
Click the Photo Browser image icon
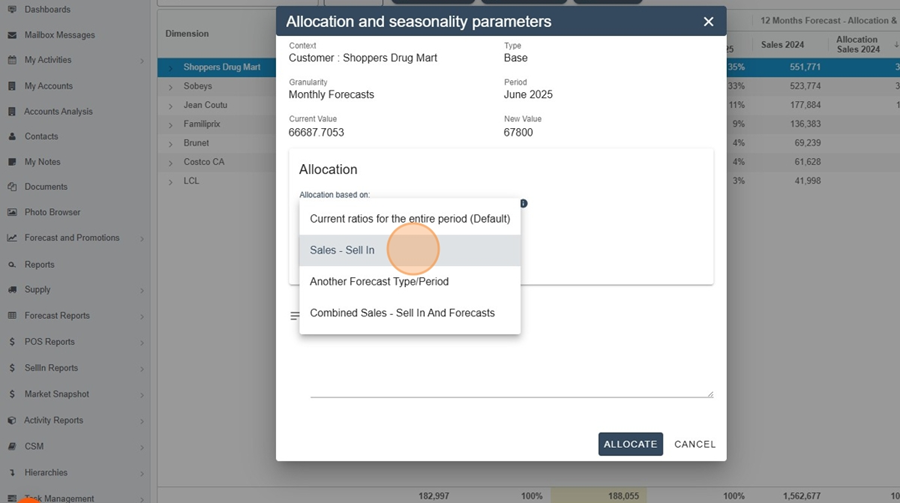12,212
